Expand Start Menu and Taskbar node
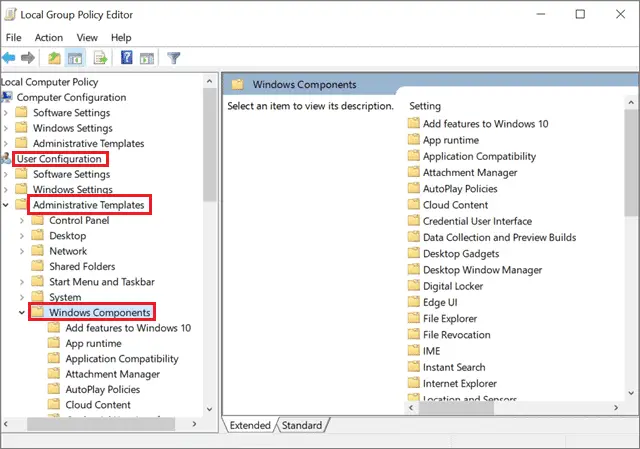Image resolution: width=640 pixels, height=449 pixels. tap(22, 282)
